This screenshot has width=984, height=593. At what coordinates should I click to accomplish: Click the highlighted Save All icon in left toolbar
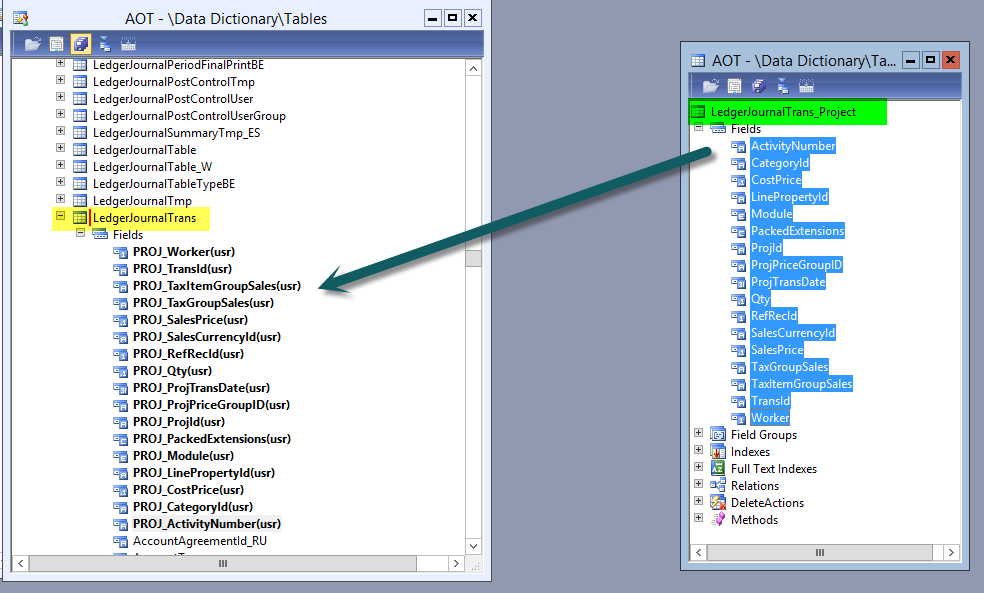coord(80,44)
